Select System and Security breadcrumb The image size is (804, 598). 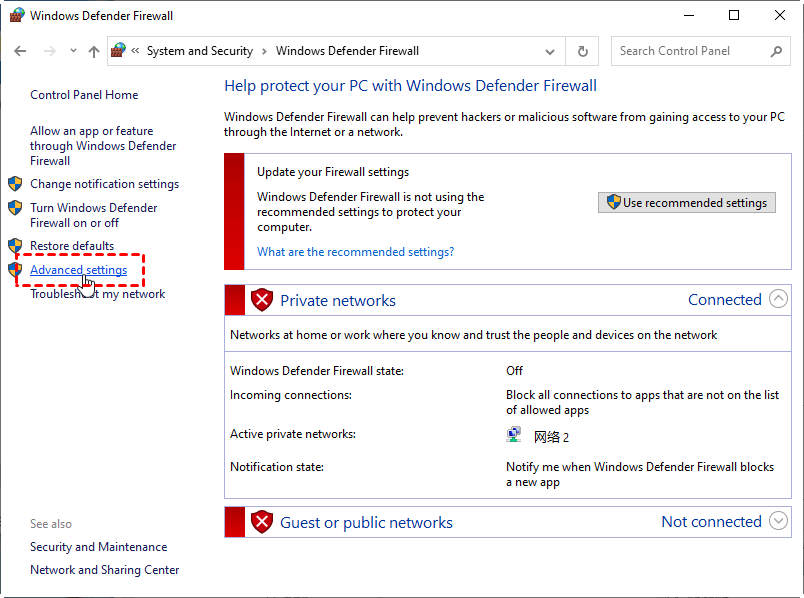199,51
